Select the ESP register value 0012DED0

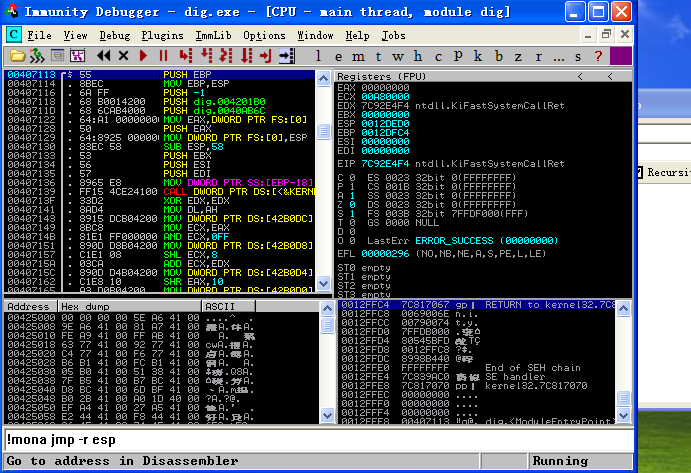pyautogui.click(x=385, y=123)
